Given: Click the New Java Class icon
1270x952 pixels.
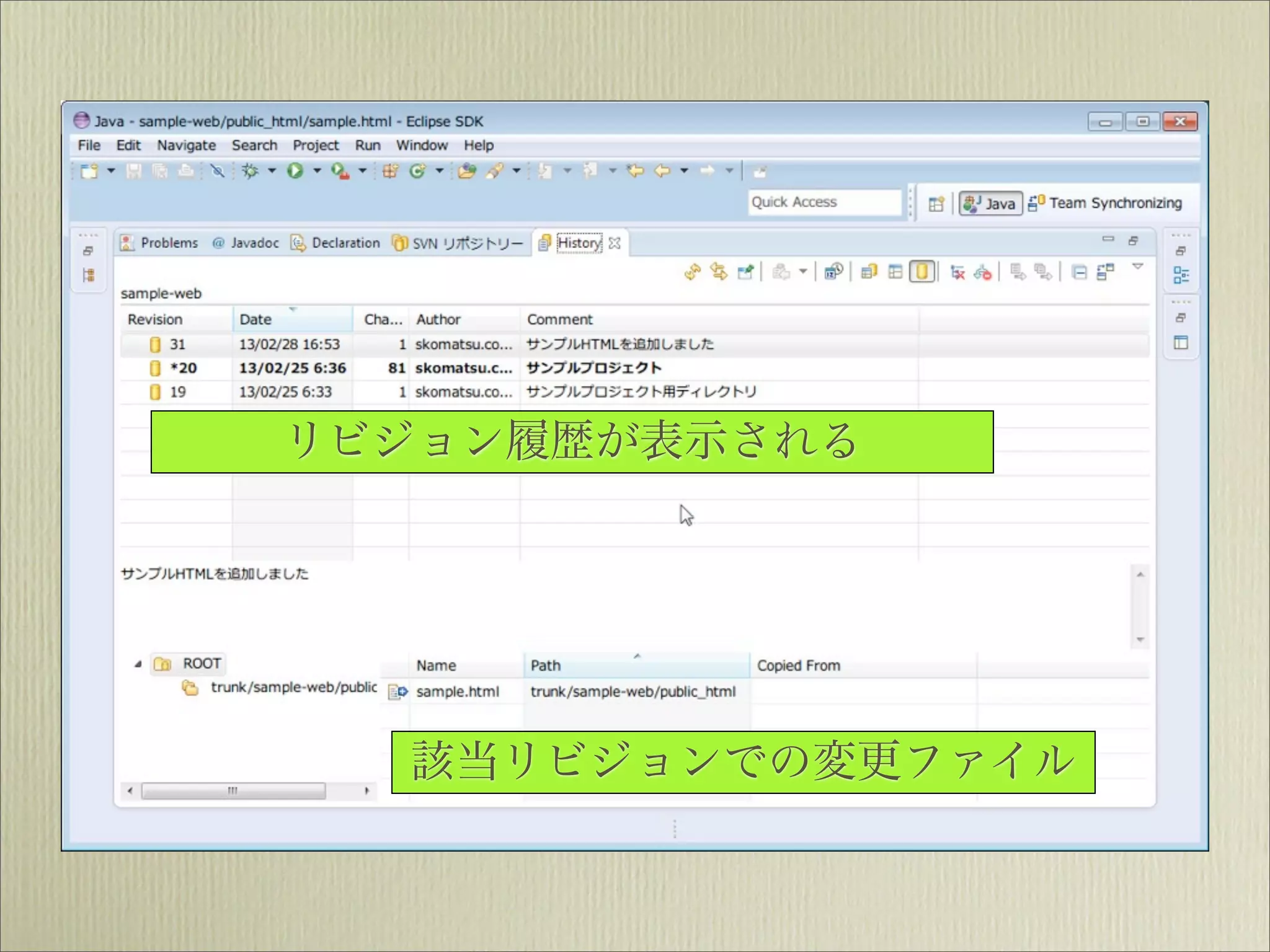Looking at the screenshot, I should point(418,171).
